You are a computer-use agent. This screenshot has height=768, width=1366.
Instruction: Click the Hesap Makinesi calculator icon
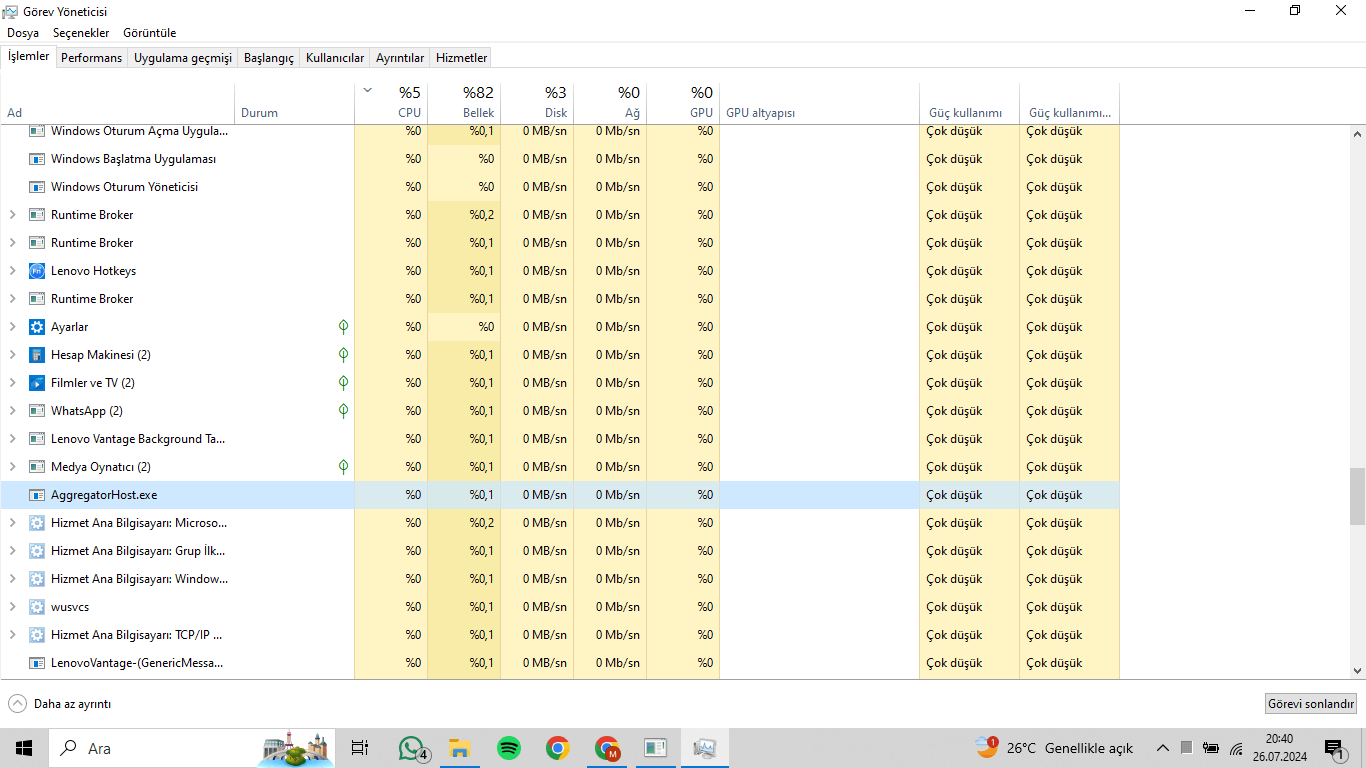(x=37, y=355)
